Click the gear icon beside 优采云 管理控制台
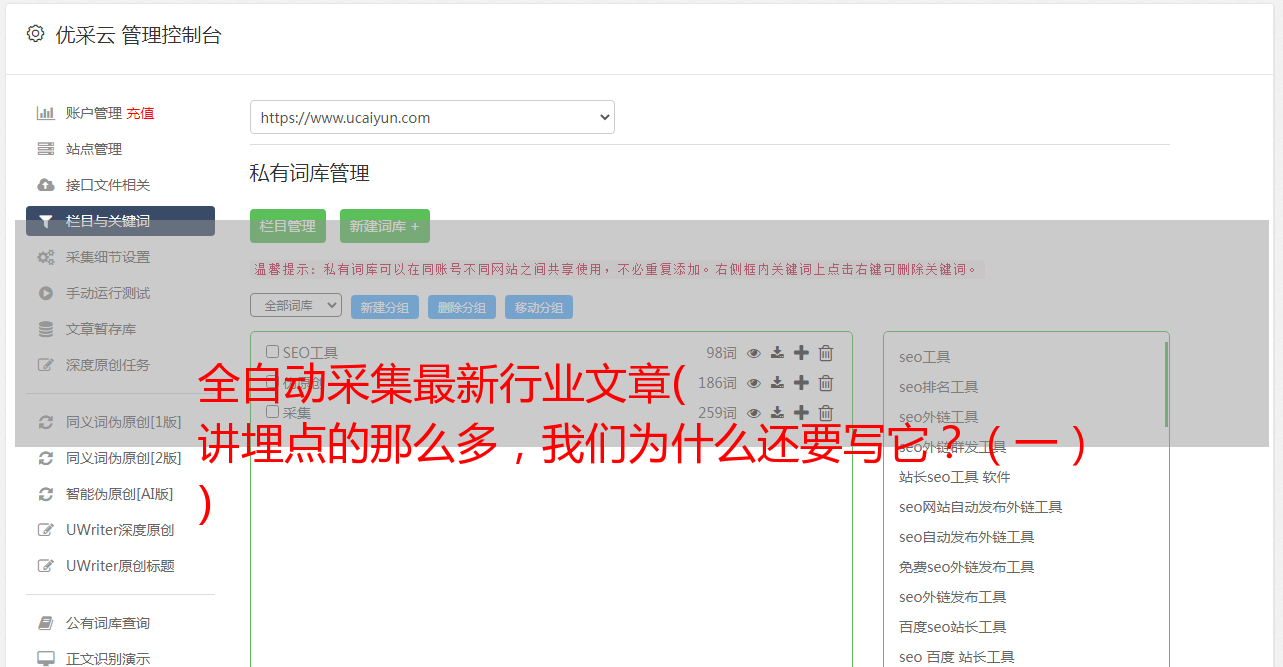Image resolution: width=1283 pixels, height=667 pixels. point(36,34)
